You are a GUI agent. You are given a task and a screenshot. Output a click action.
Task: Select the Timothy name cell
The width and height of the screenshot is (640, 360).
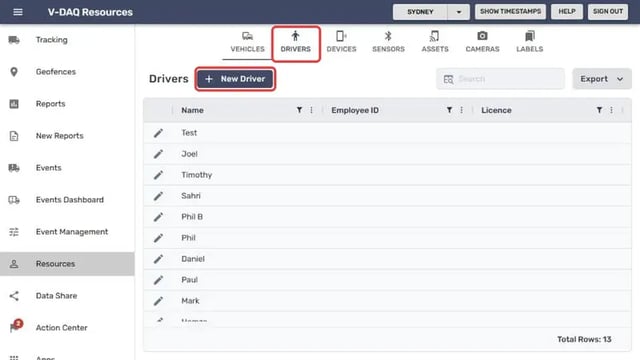click(x=196, y=175)
